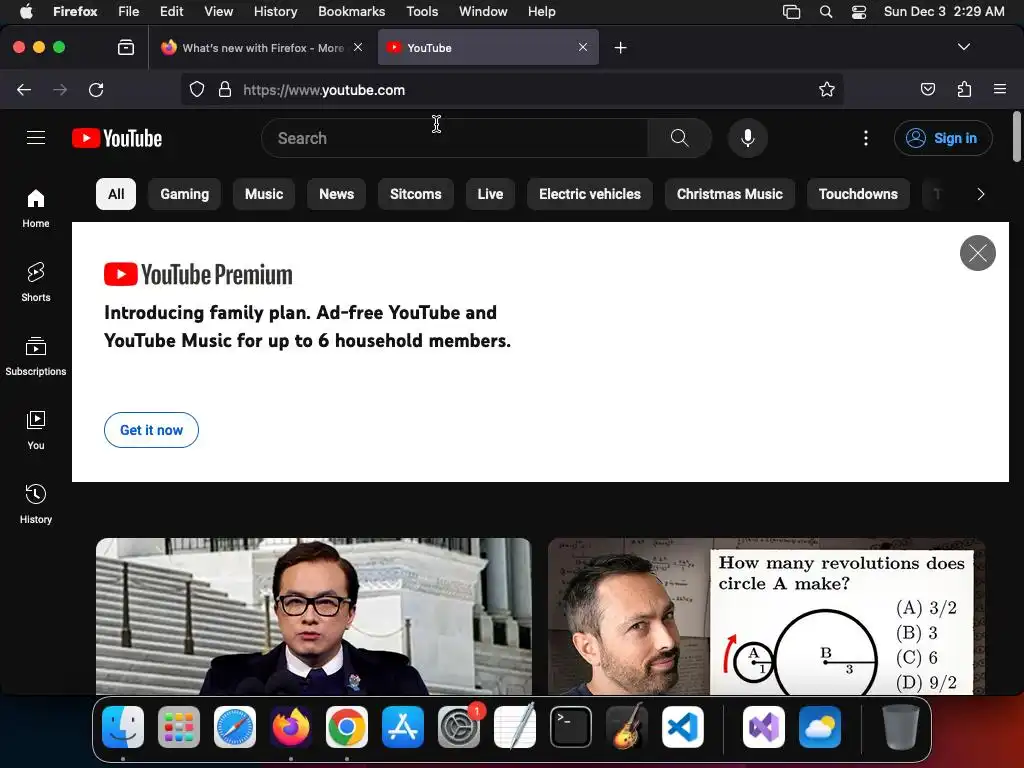Open YouTube settings three-dot menu
Viewport: 1024px width, 768px height.
pos(866,138)
